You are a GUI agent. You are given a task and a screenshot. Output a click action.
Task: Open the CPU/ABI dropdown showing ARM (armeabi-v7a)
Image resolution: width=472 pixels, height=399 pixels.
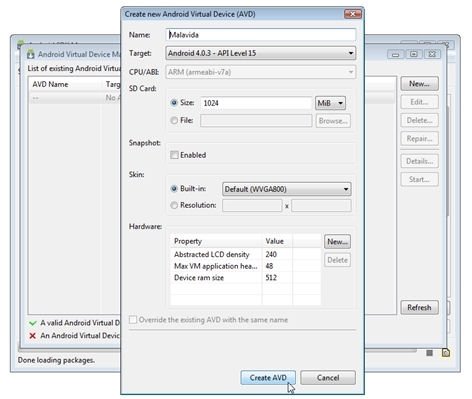point(261,72)
